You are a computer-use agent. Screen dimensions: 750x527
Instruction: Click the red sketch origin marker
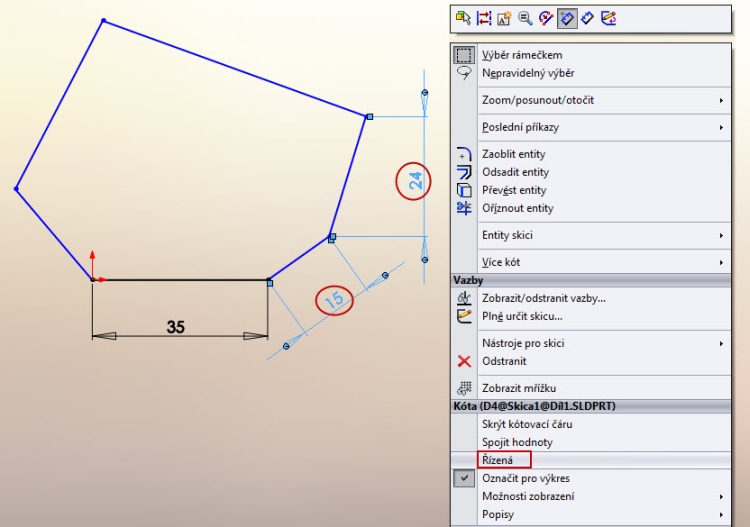(x=92, y=280)
